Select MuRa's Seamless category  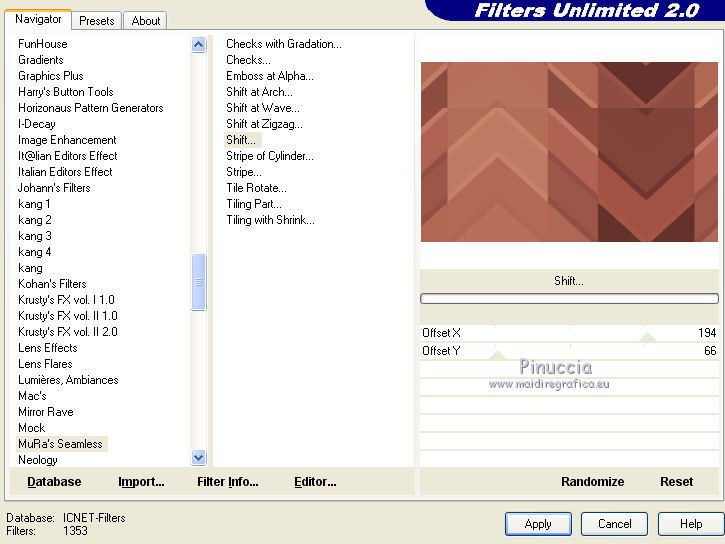click(61, 444)
